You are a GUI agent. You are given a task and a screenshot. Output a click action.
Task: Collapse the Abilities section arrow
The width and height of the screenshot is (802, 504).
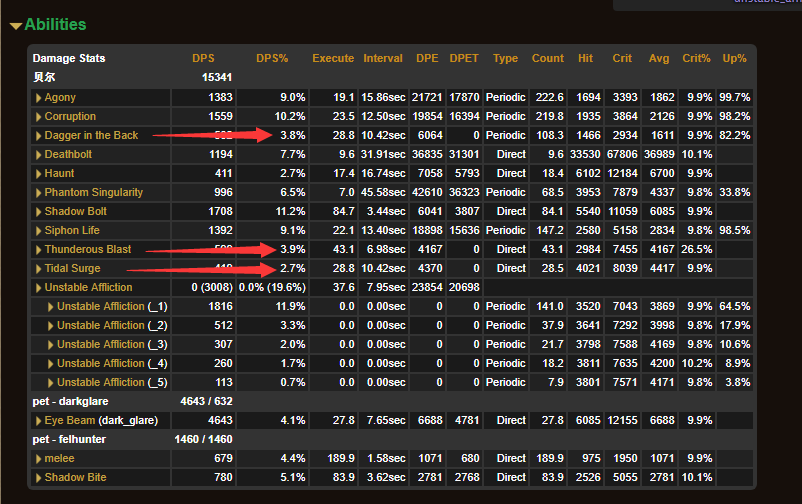pyautogui.click(x=15, y=25)
